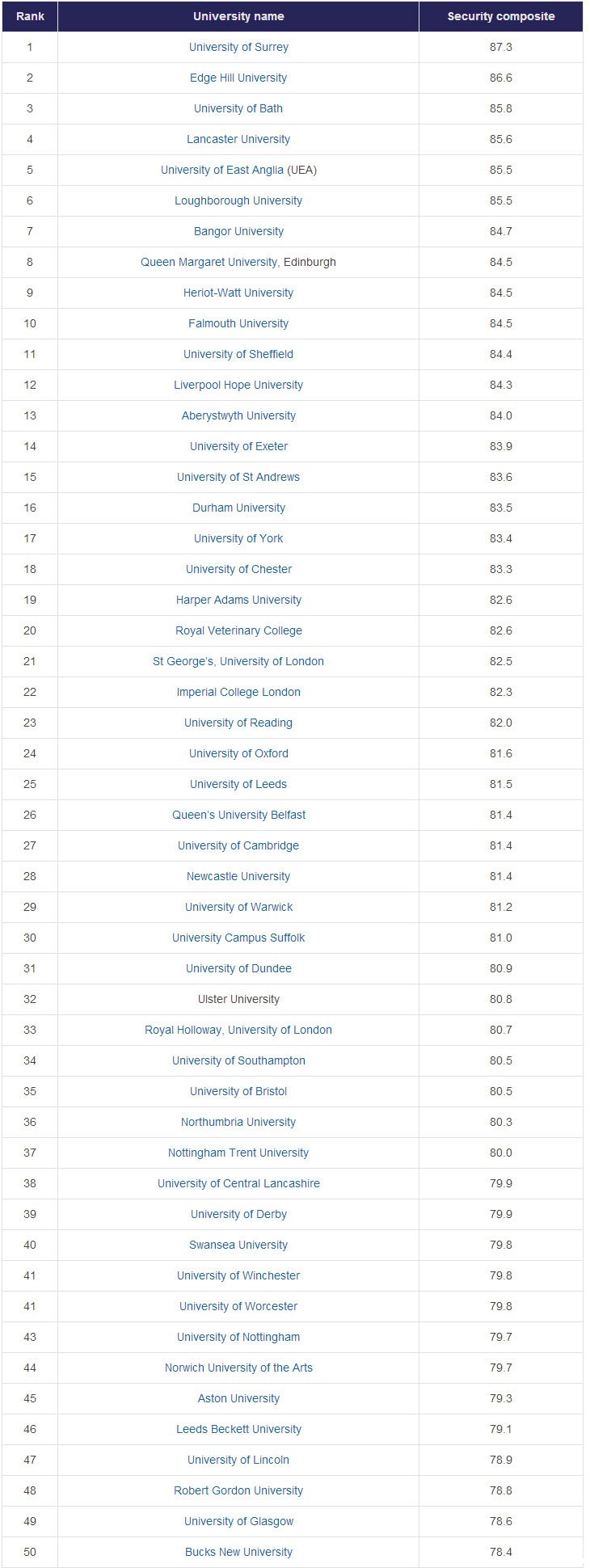Open University of Bath page
Screen dimensions: 590x1568
238,108
